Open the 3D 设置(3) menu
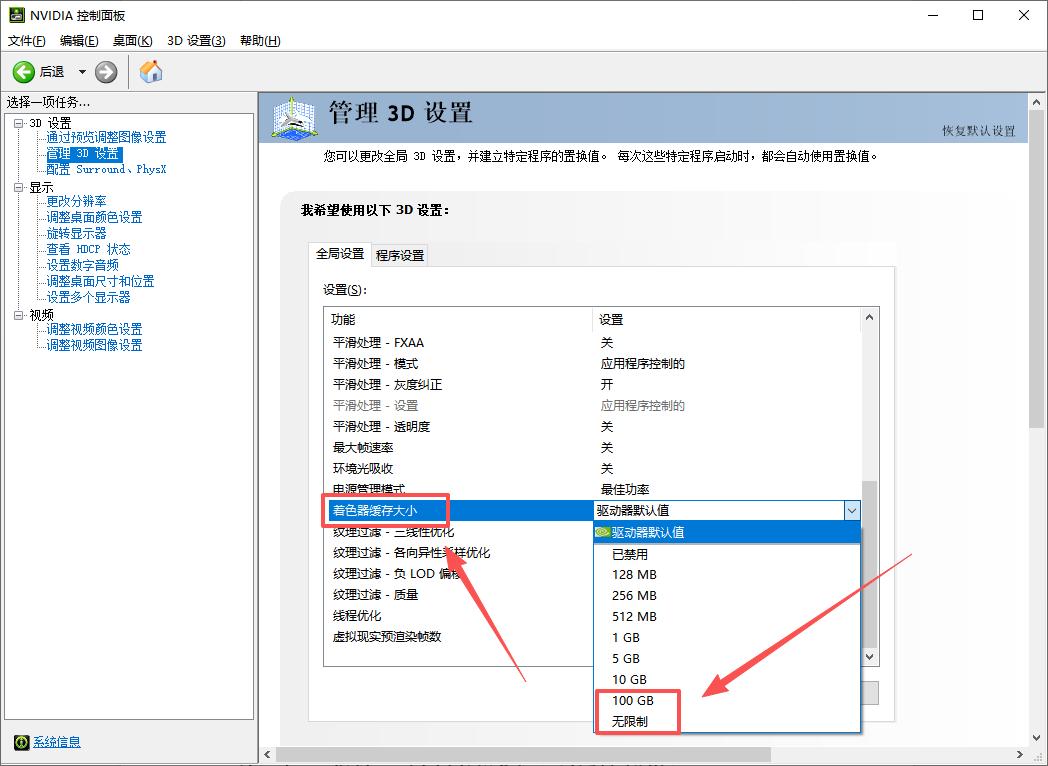1048x766 pixels. 196,41
